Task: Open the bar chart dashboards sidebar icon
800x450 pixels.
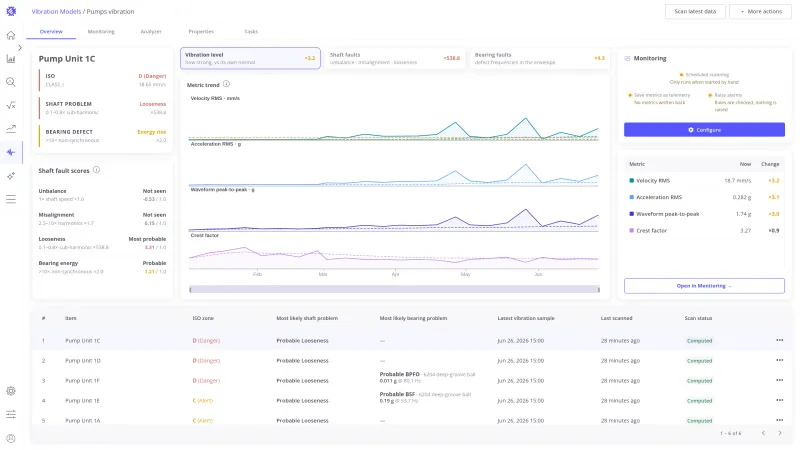Action: pyautogui.click(x=11, y=59)
